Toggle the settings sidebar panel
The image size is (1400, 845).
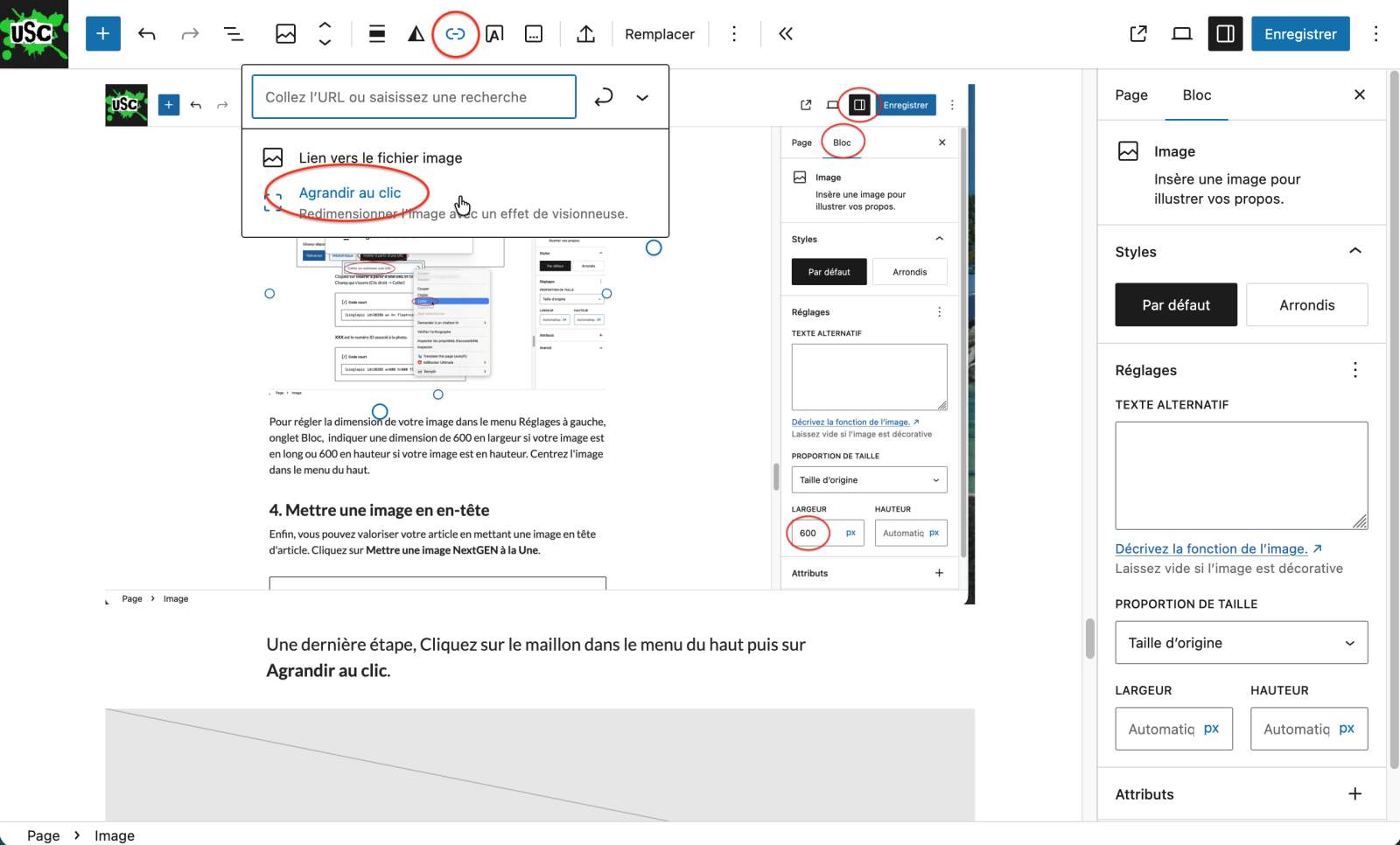pyautogui.click(x=1225, y=34)
